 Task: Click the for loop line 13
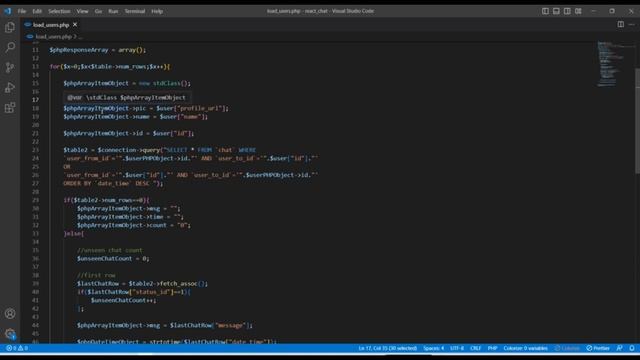110,67
